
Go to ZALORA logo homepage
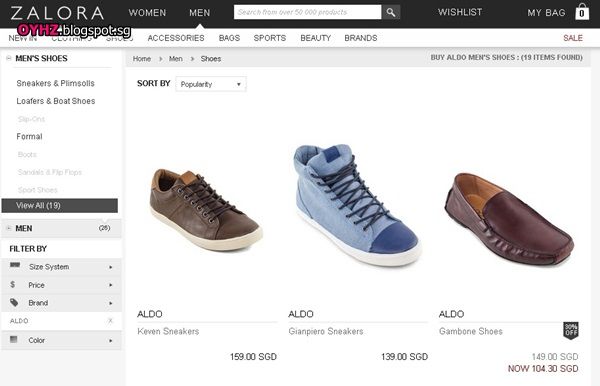click(57, 13)
